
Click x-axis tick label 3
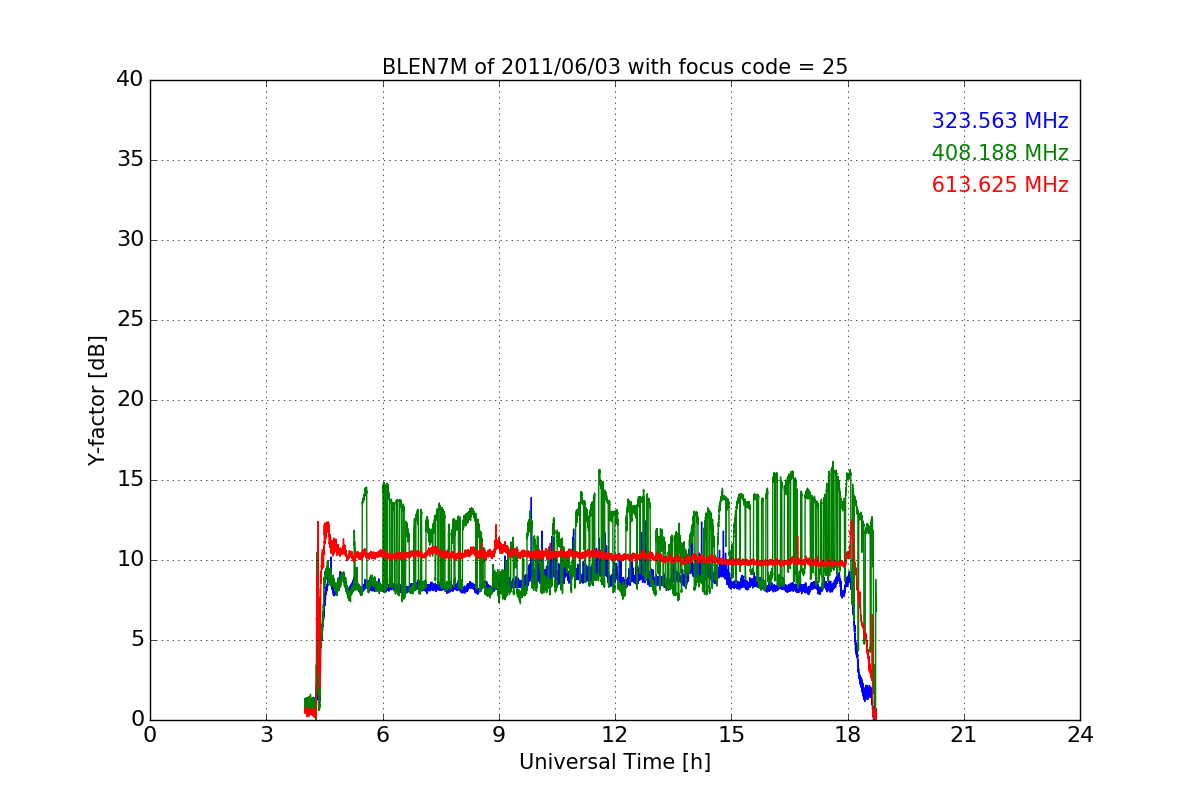[x=266, y=735]
